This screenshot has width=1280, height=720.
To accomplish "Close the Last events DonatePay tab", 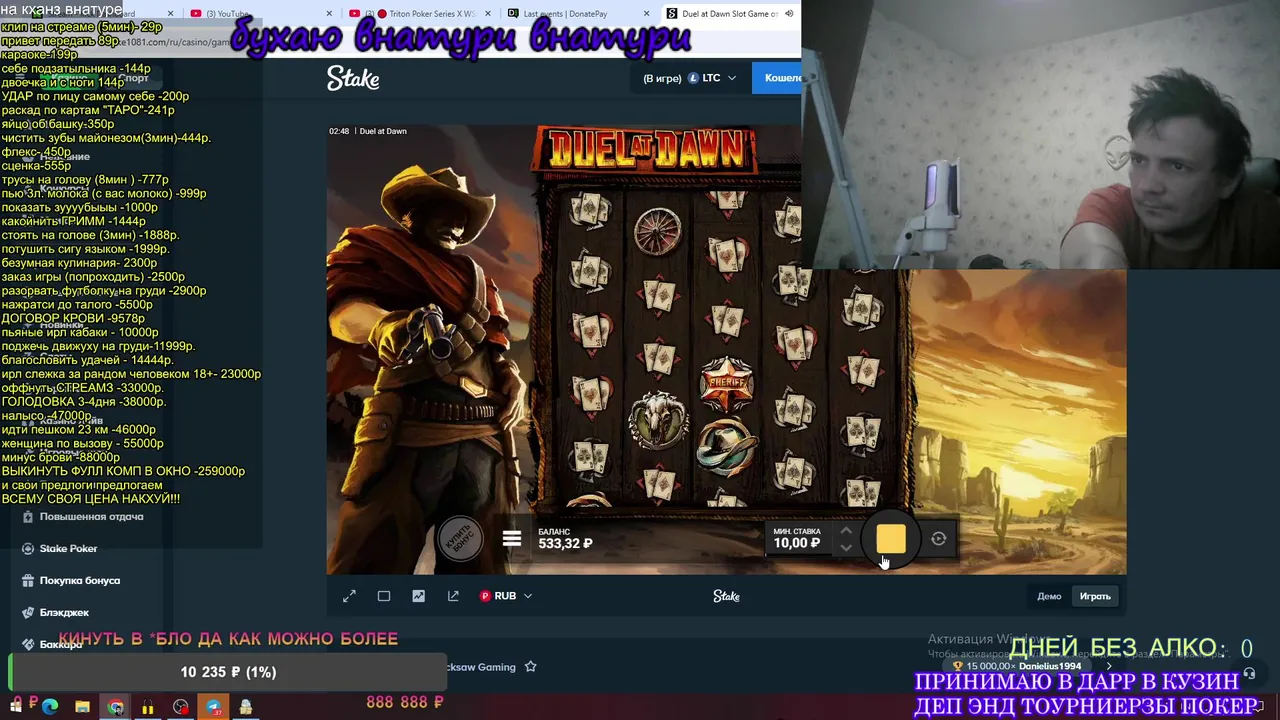I will pyautogui.click(x=647, y=14).
